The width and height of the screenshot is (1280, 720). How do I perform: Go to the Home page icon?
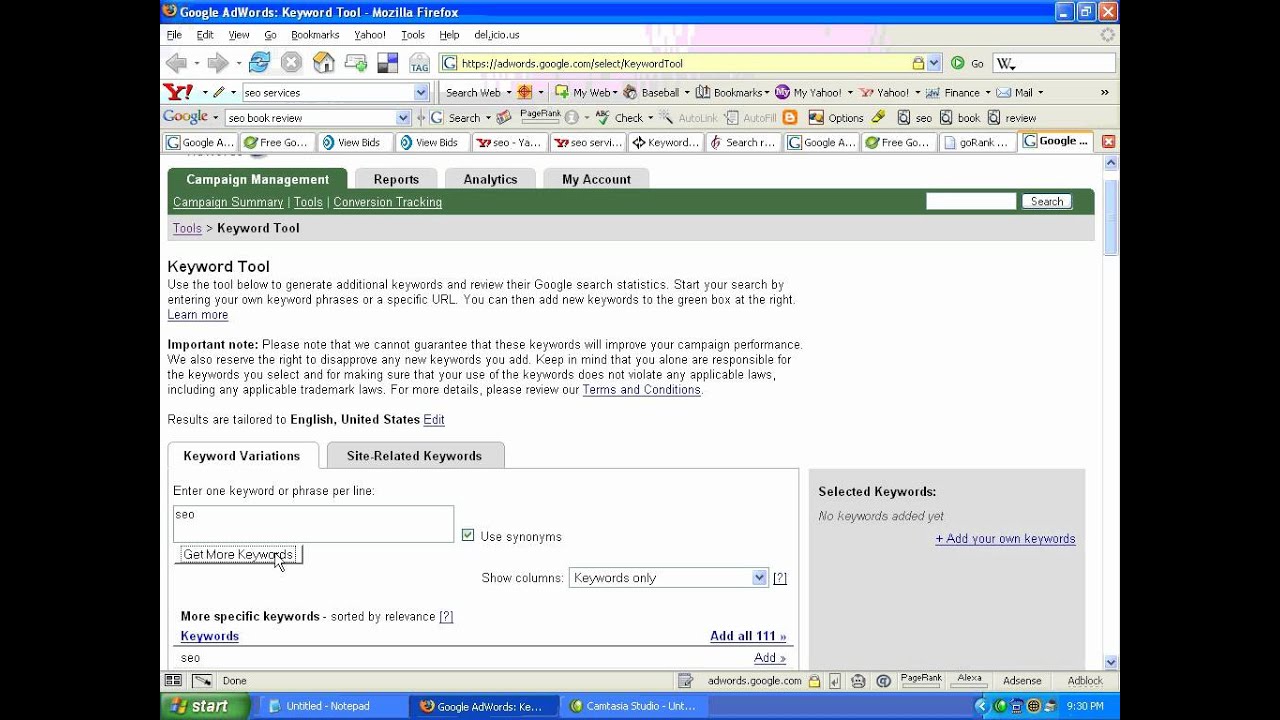(x=324, y=63)
